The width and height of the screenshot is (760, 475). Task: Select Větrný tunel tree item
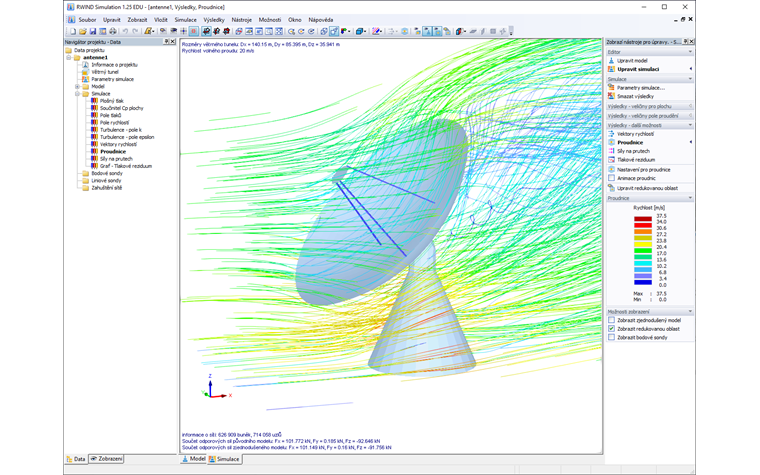click(x=105, y=72)
